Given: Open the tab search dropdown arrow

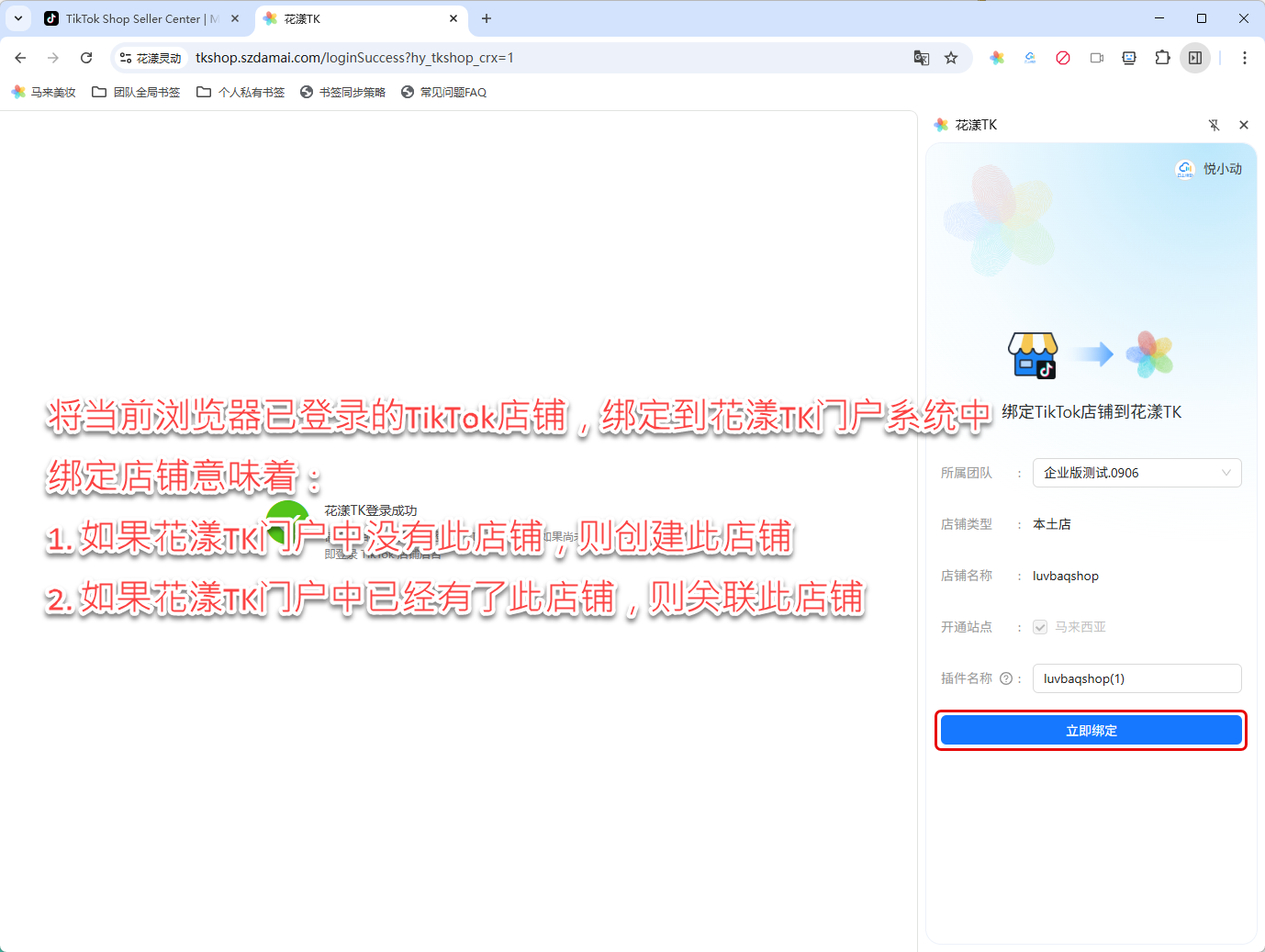Looking at the screenshot, I should 18,18.
